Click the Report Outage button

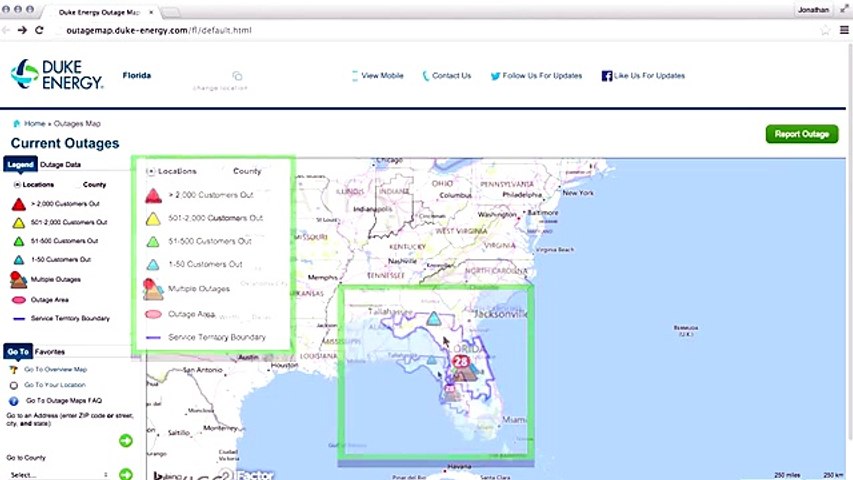(x=802, y=134)
